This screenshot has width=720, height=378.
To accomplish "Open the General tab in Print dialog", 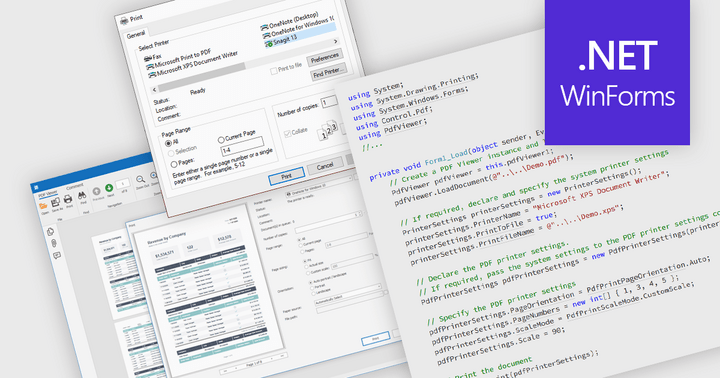I will click(136, 34).
